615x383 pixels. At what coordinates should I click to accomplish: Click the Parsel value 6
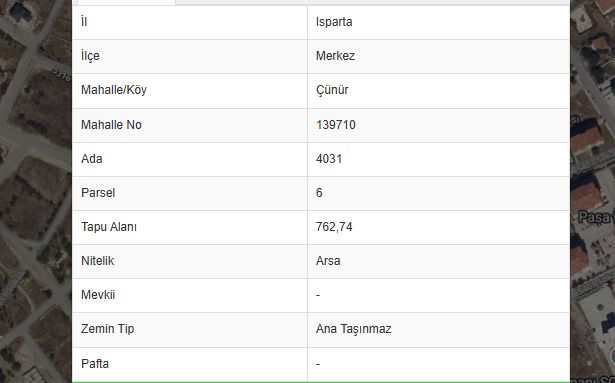[319, 193]
